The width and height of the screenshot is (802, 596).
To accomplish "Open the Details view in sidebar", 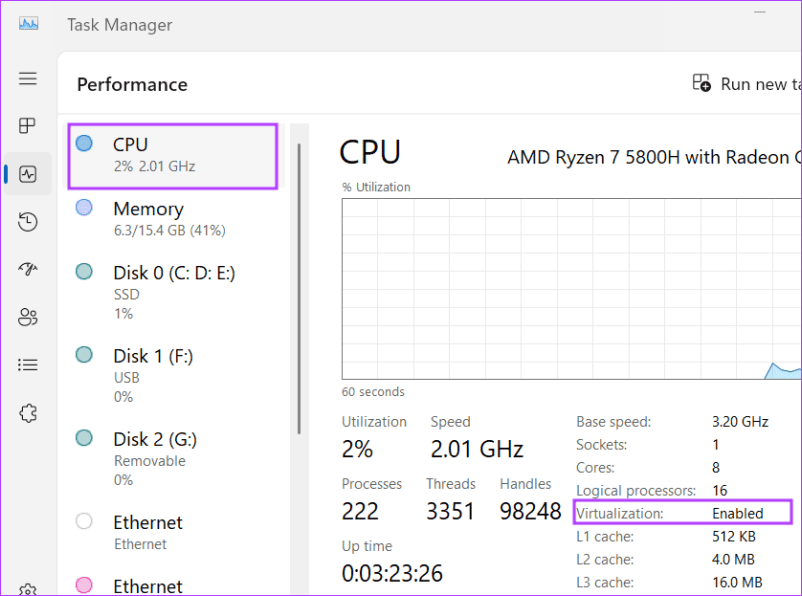I will coord(27,364).
